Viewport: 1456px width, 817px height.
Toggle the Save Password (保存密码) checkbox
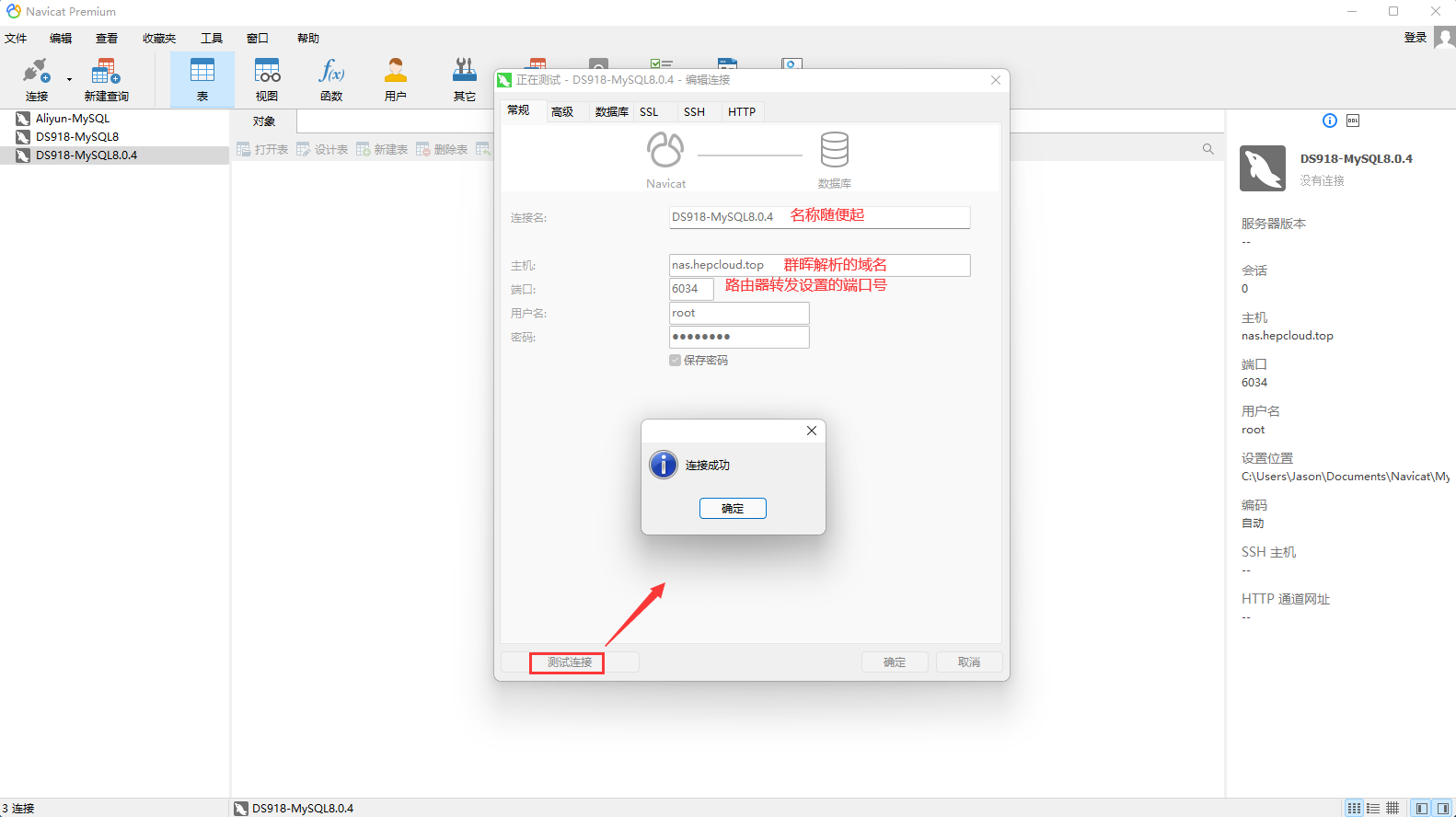[x=675, y=361]
